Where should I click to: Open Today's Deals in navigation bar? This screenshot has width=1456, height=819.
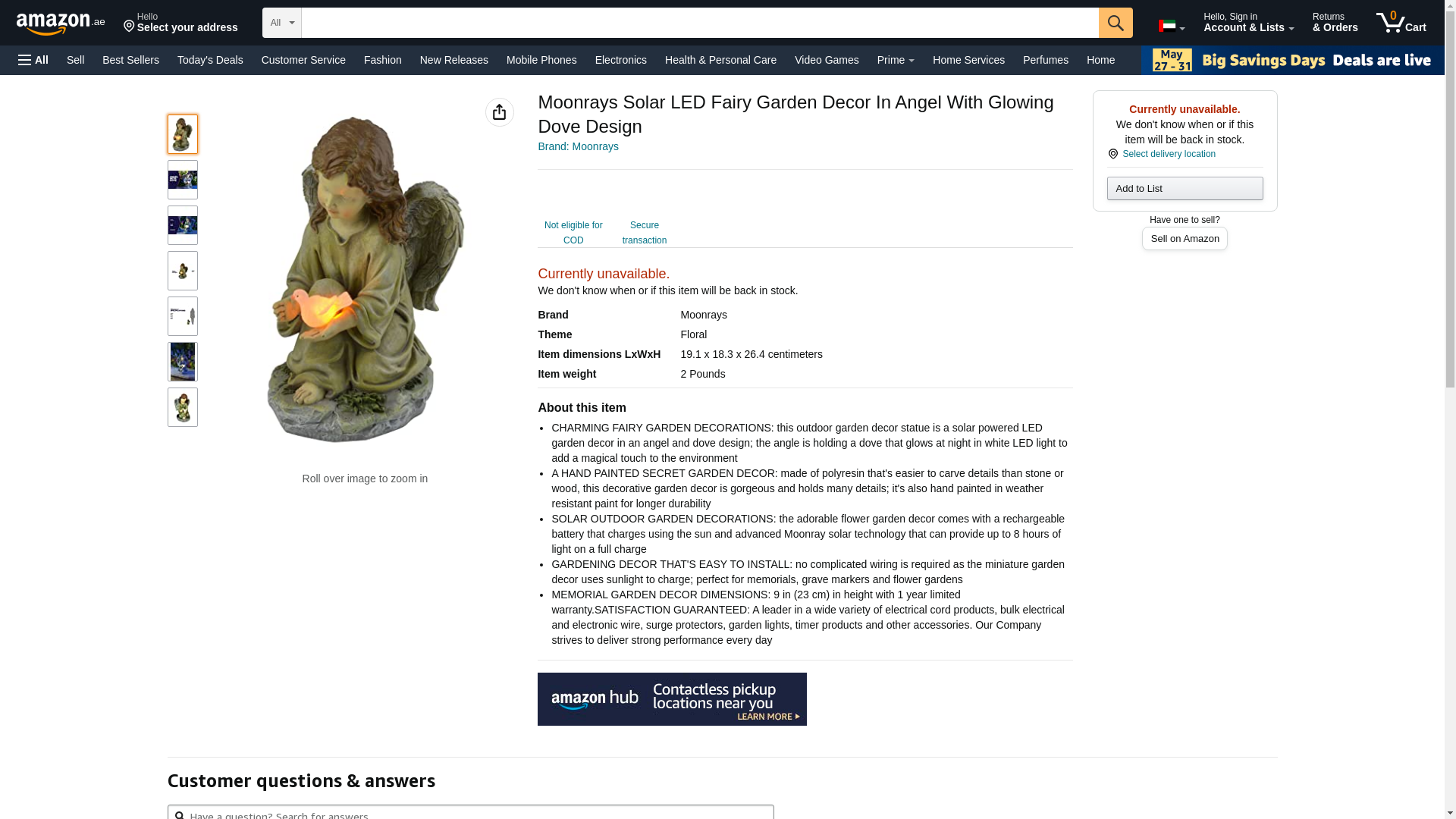210,60
